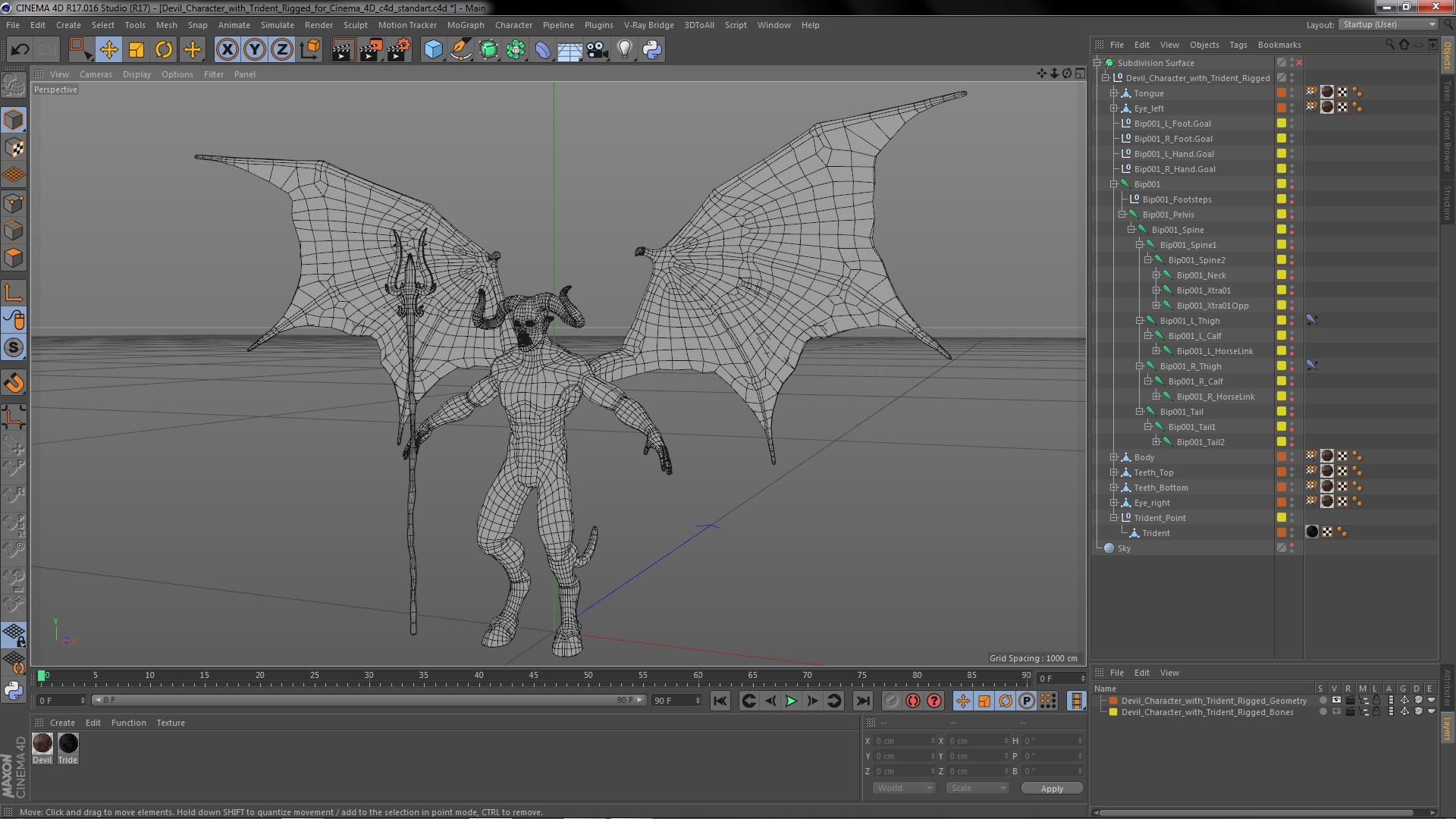Click frame 50 on the timeline ruler
This screenshot has height=819, width=1456.
click(588, 675)
